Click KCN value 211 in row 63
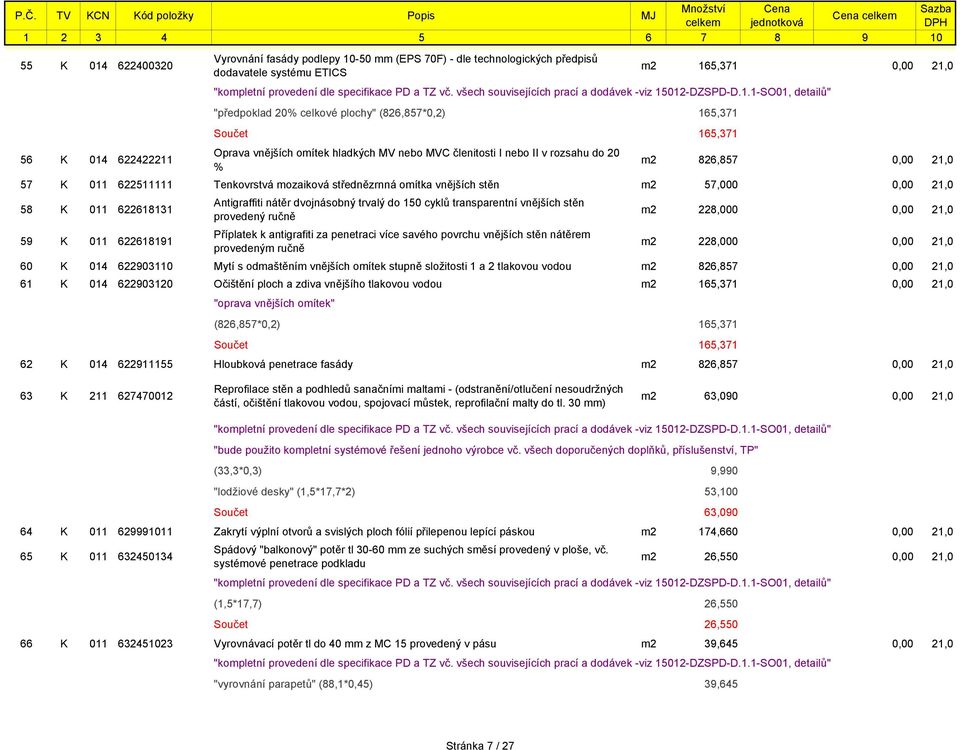Screen dimensions: 960x750 [98, 396]
